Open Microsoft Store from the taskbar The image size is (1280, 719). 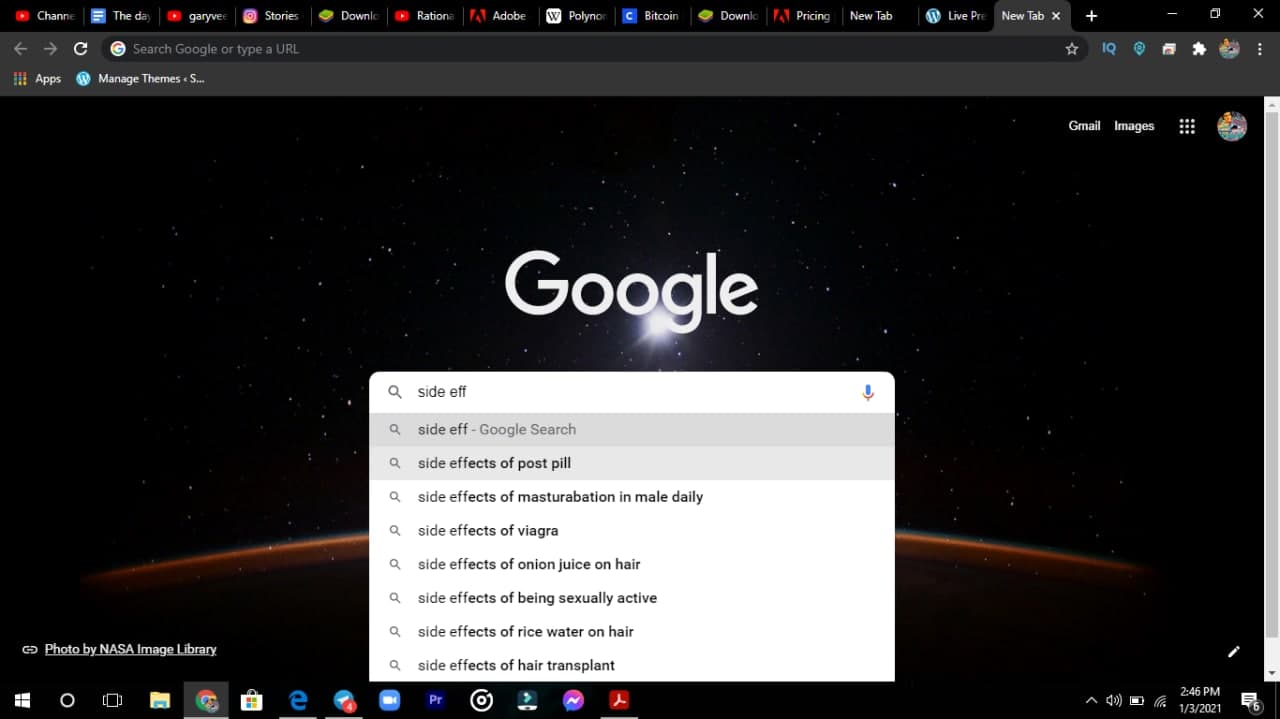252,700
